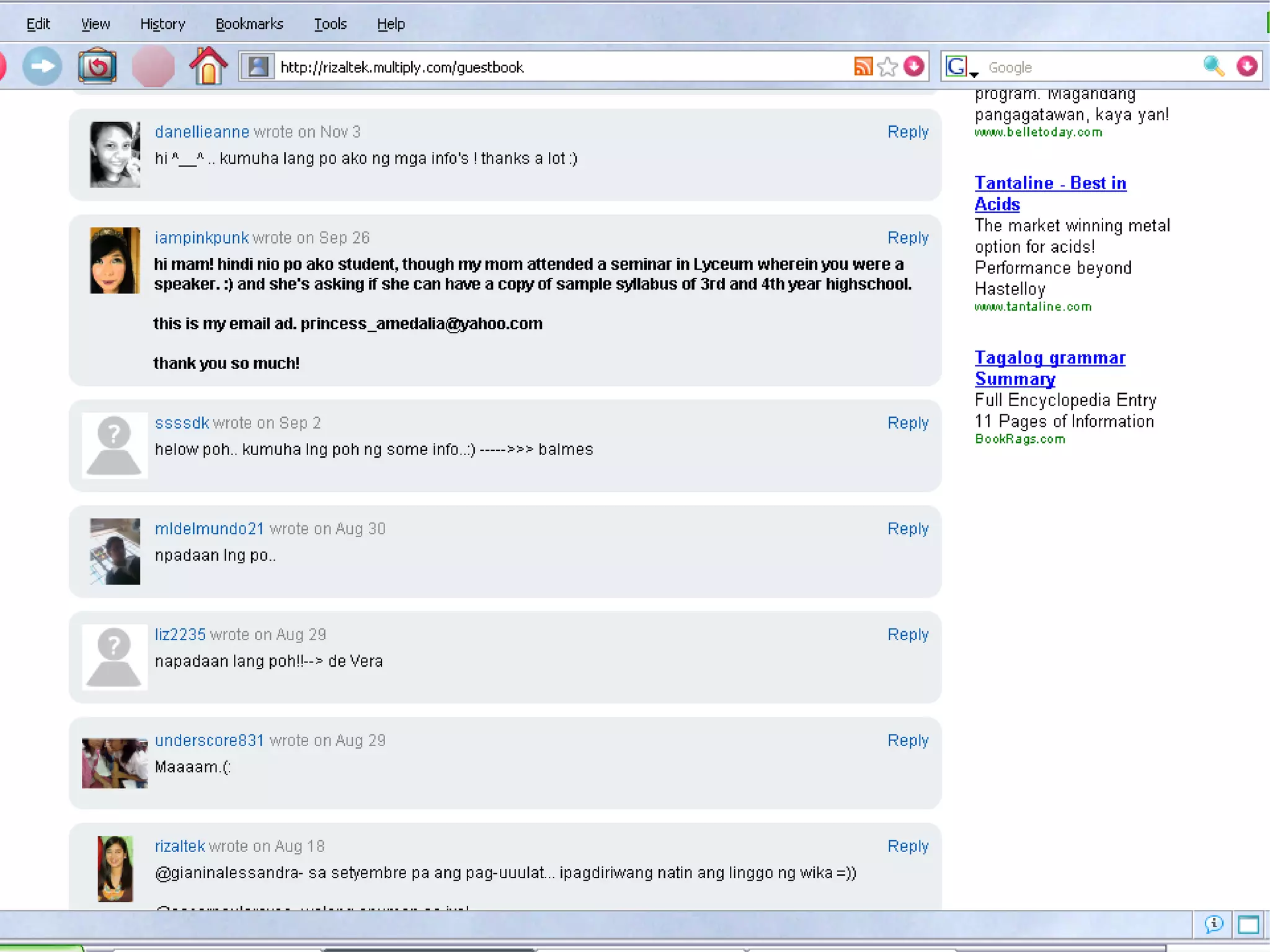Image resolution: width=1270 pixels, height=952 pixels.
Task: Open the Tools menu
Action: click(x=330, y=24)
